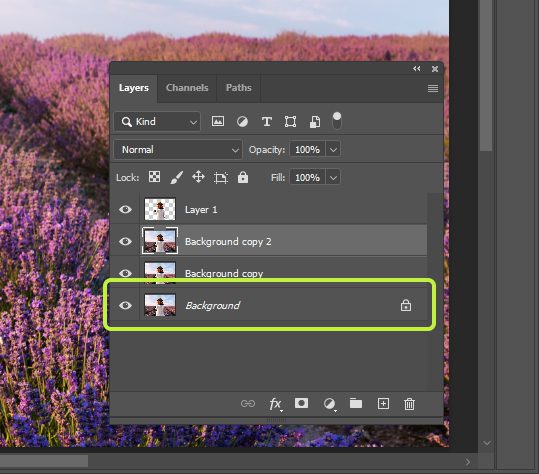Expand Fill slider arrow
The width and height of the screenshot is (539, 474).
[333, 177]
